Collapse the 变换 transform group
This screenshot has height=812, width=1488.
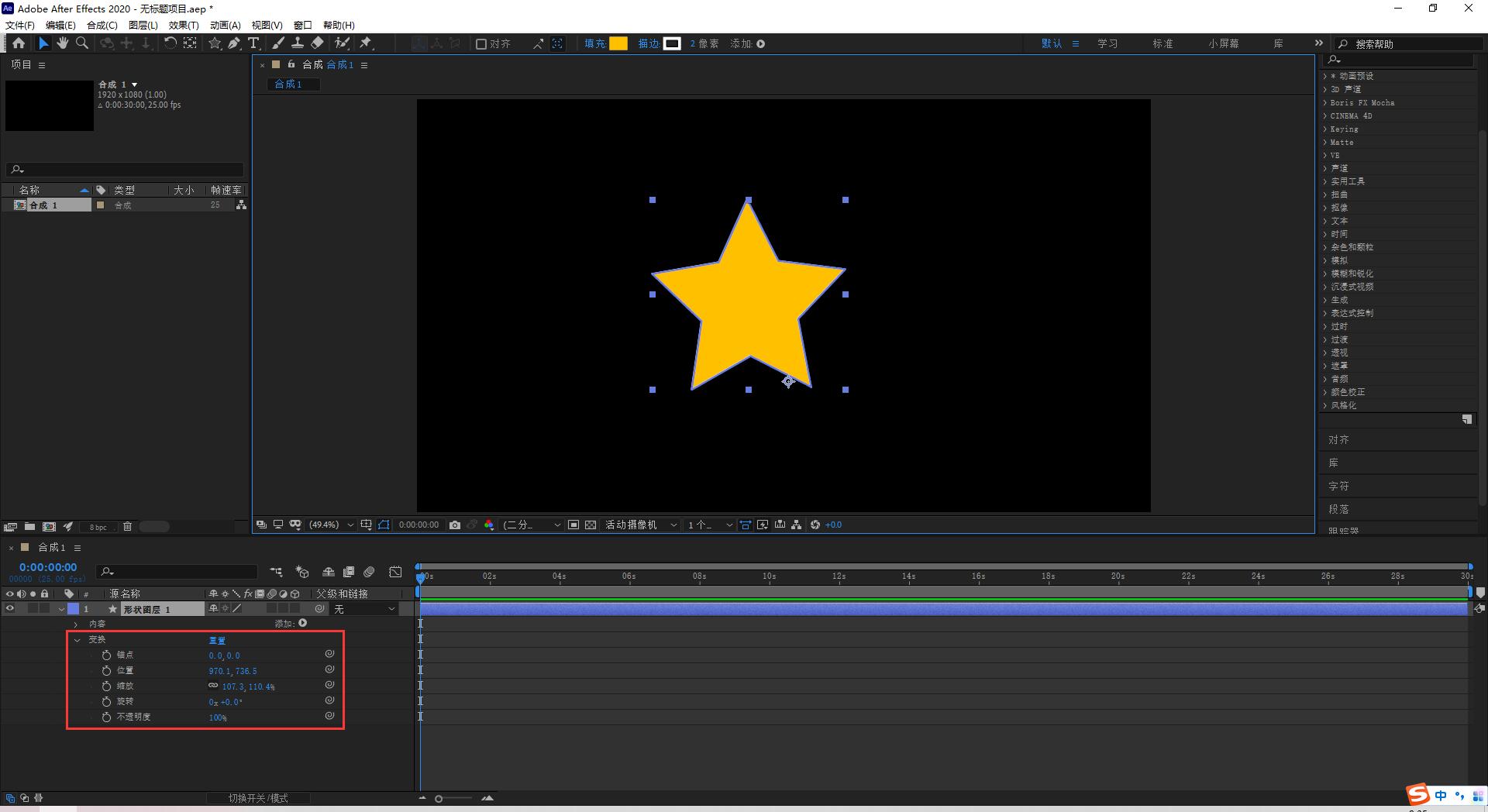click(77, 640)
